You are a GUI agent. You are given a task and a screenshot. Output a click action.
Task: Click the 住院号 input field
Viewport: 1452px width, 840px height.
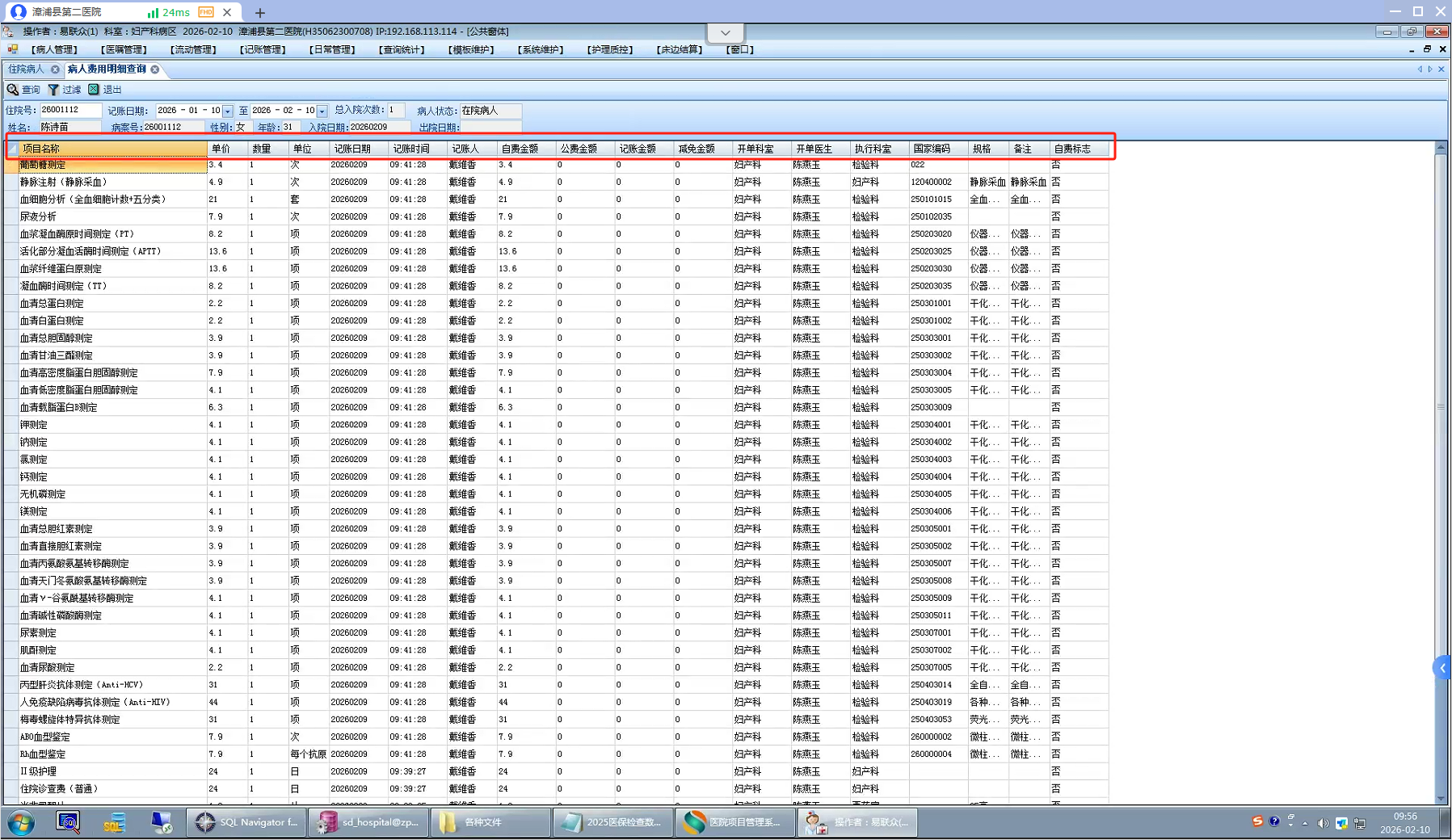click(x=70, y=110)
